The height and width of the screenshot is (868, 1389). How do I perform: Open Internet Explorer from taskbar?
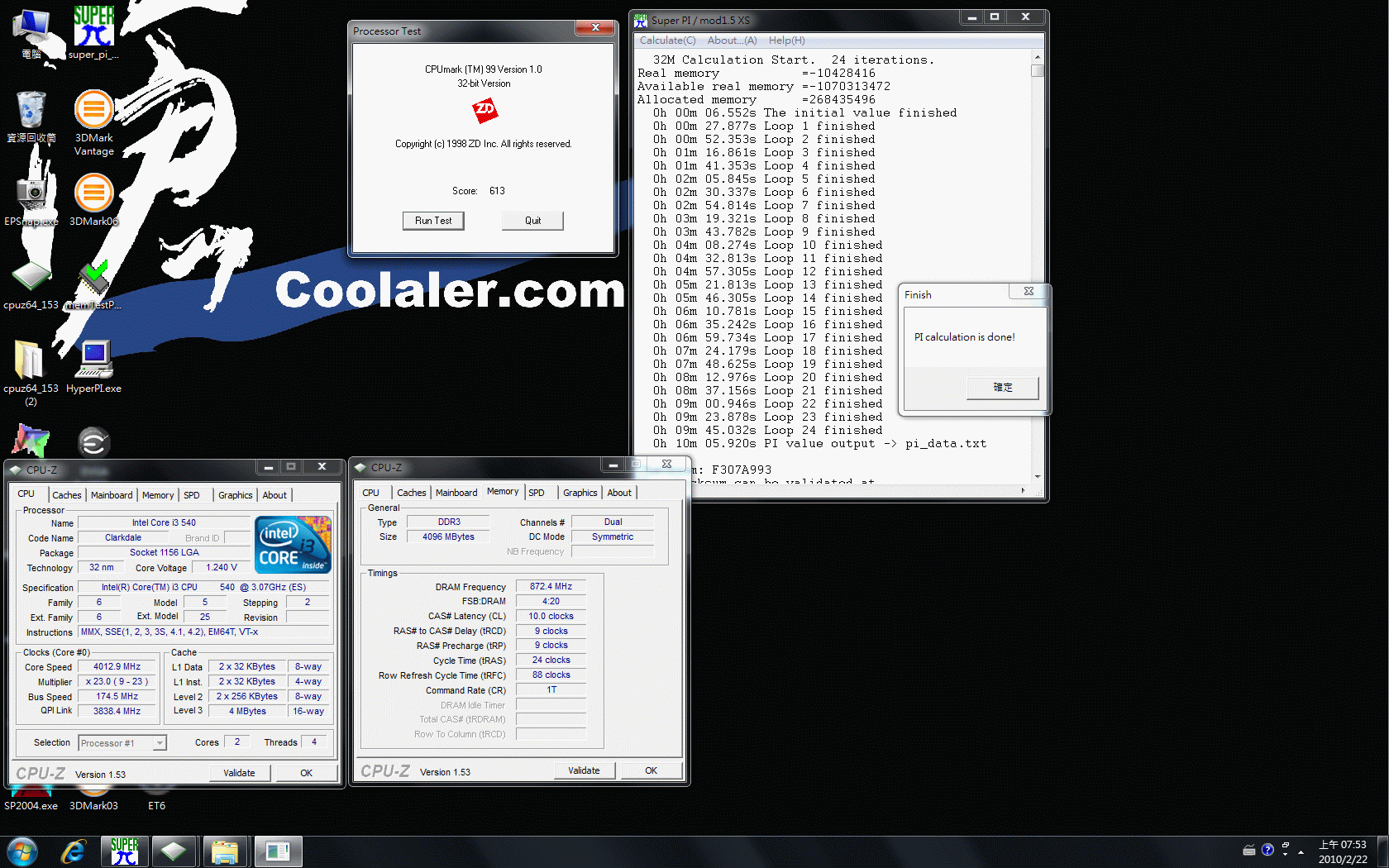coord(74,851)
